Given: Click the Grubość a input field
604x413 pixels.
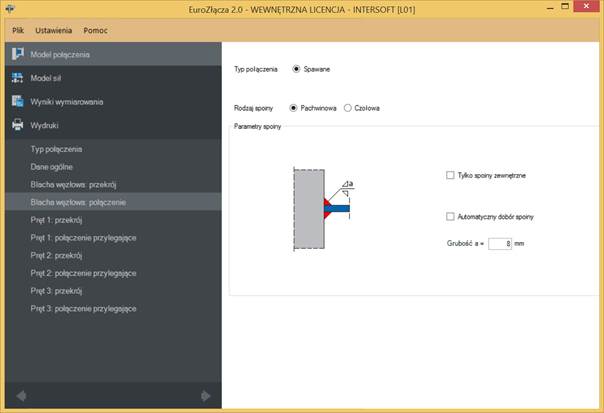Looking at the screenshot, I should [500, 243].
